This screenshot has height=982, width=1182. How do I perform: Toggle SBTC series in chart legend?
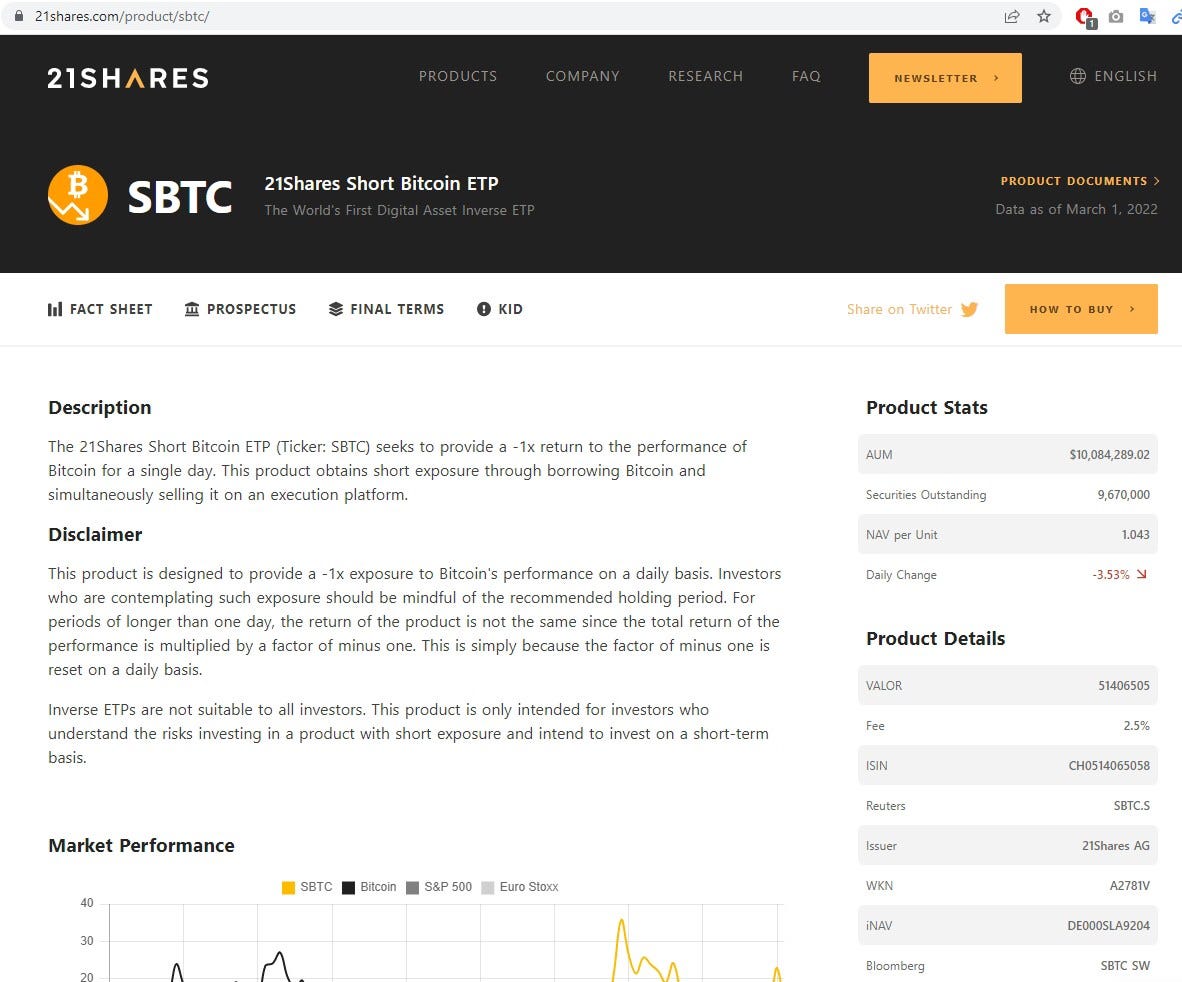point(307,887)
